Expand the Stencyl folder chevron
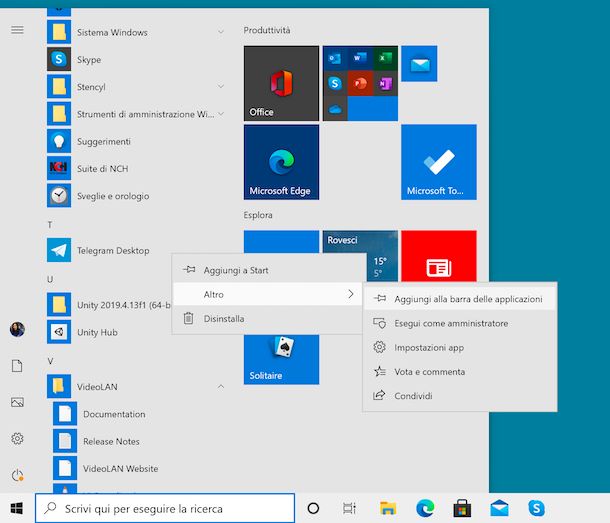The width and height of the screenshot is (610, 523). pyautogui.click(x=221, y=86)
